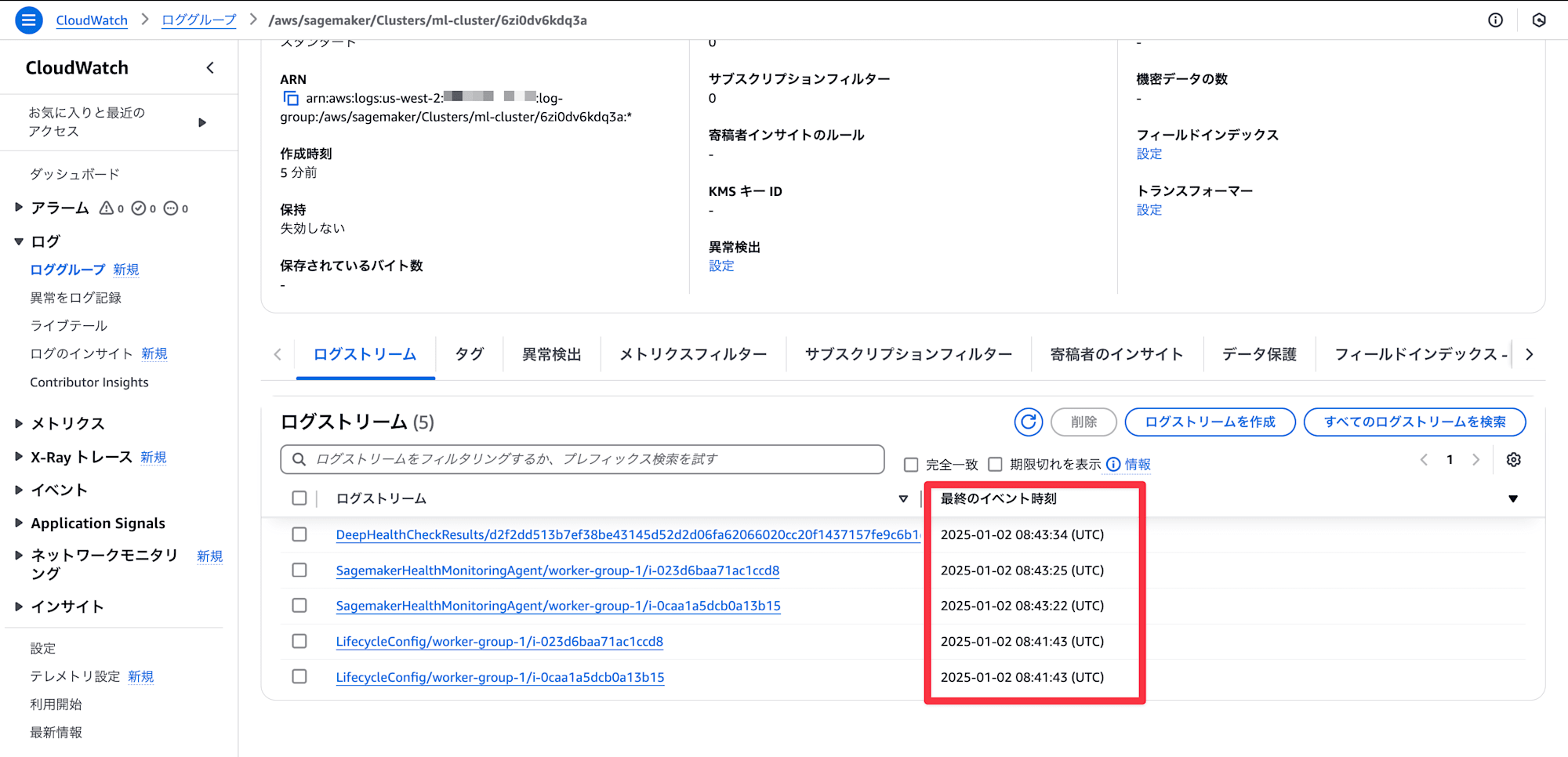Open the データ保護 tab
The image size is (1568, 757).
[x=1259, y=354]
